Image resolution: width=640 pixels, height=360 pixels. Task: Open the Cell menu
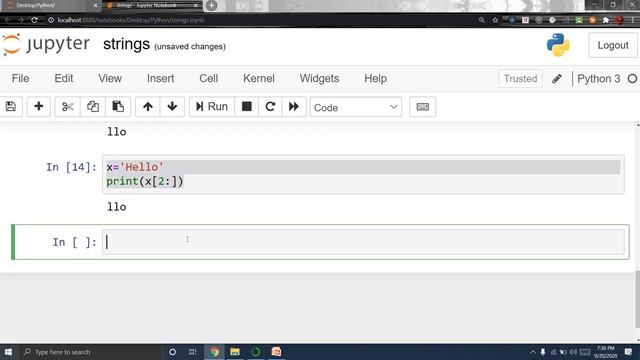(209, 78)
